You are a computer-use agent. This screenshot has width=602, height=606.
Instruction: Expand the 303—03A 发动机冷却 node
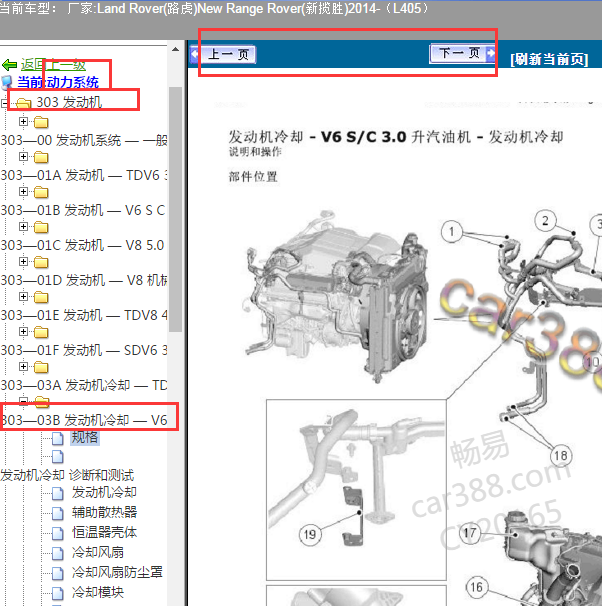pyautogui.click(x=23, y=366)
